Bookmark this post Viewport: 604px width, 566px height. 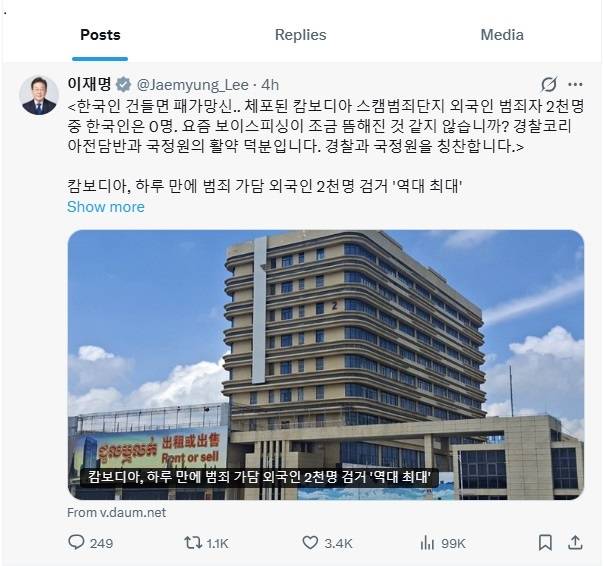click(545, 543)
